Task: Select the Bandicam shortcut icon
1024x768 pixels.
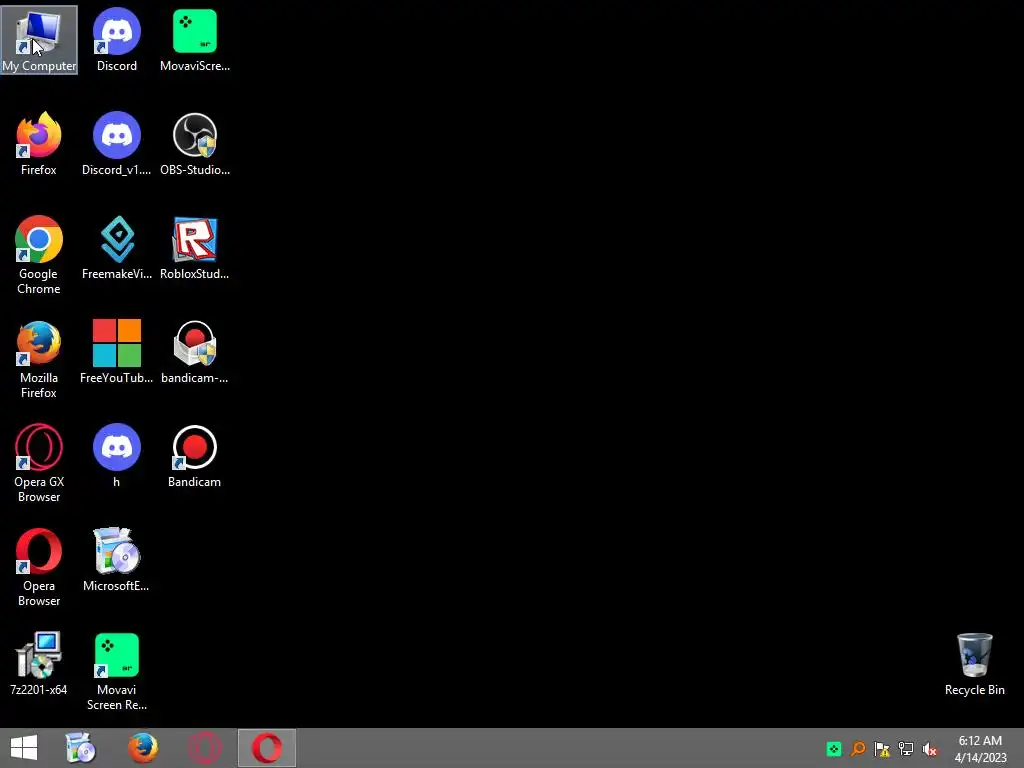Action: click(195, 456)
